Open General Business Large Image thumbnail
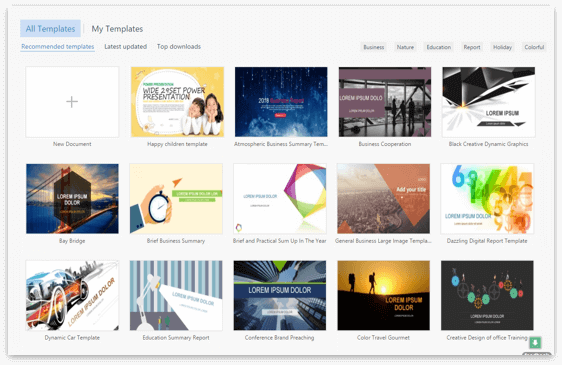 coord(384,199)
